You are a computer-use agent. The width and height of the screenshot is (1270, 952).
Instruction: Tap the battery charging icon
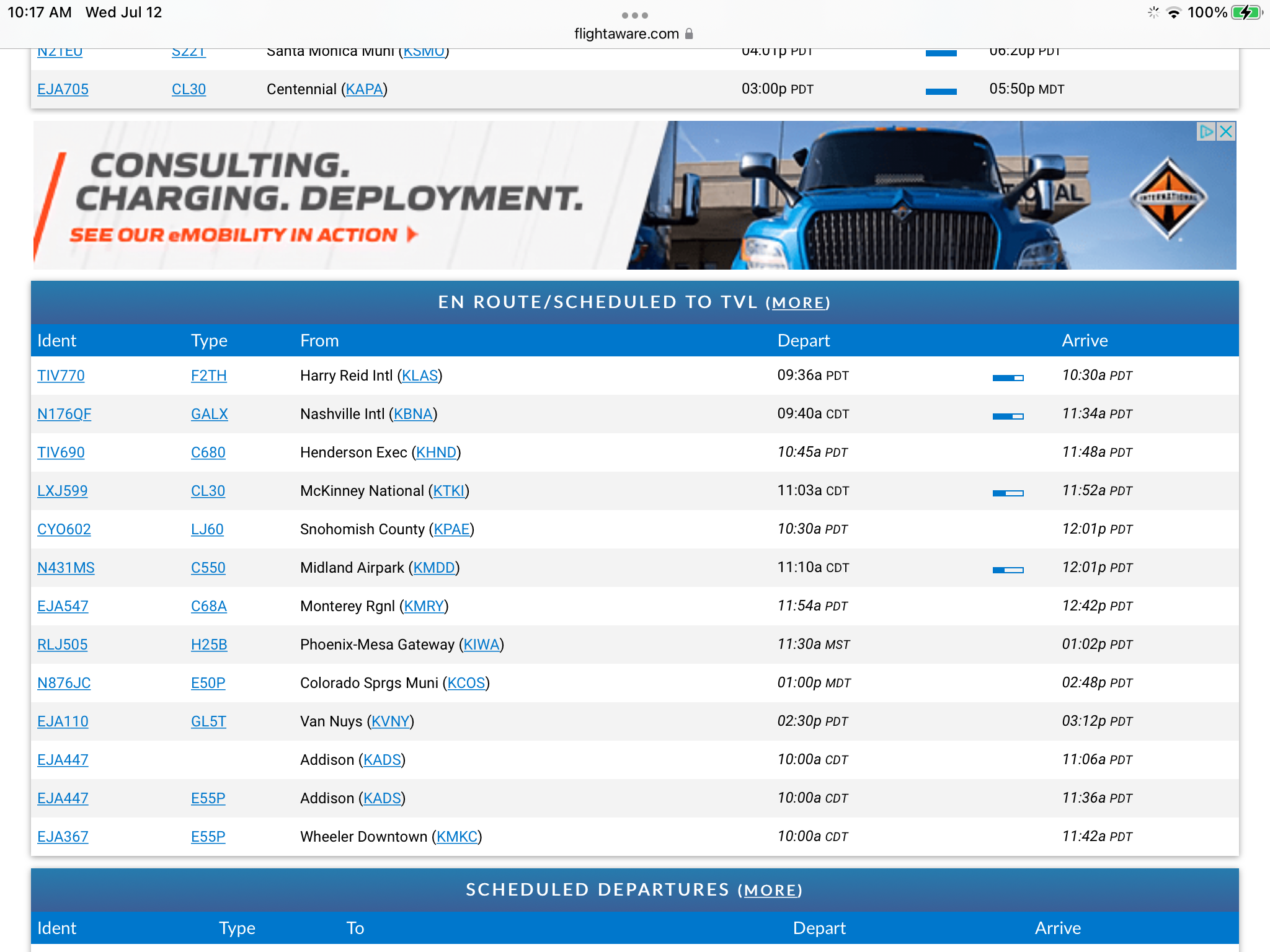(1246, 12)
